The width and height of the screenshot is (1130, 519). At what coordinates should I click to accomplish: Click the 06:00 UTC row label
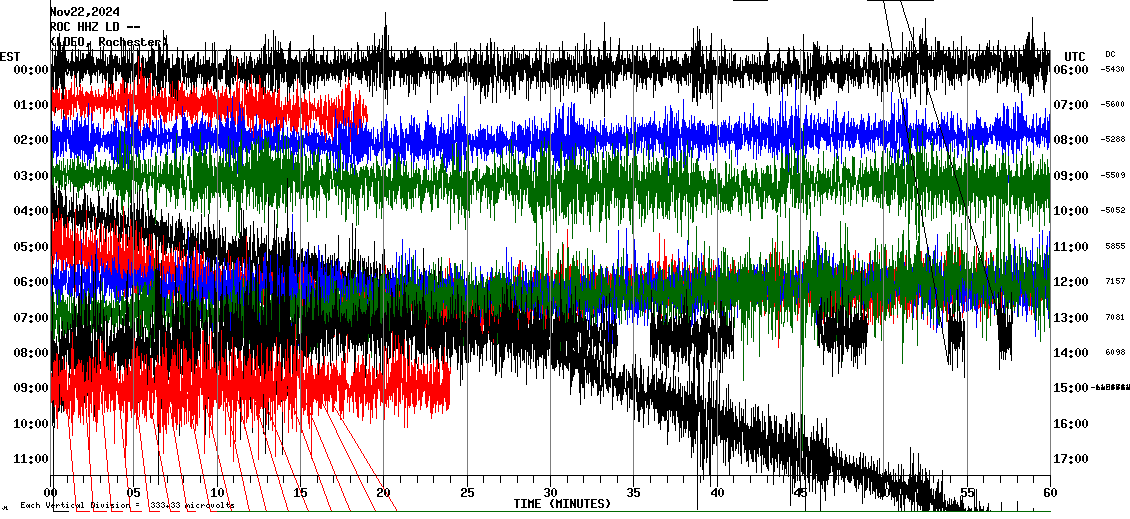click(1069, 70)
